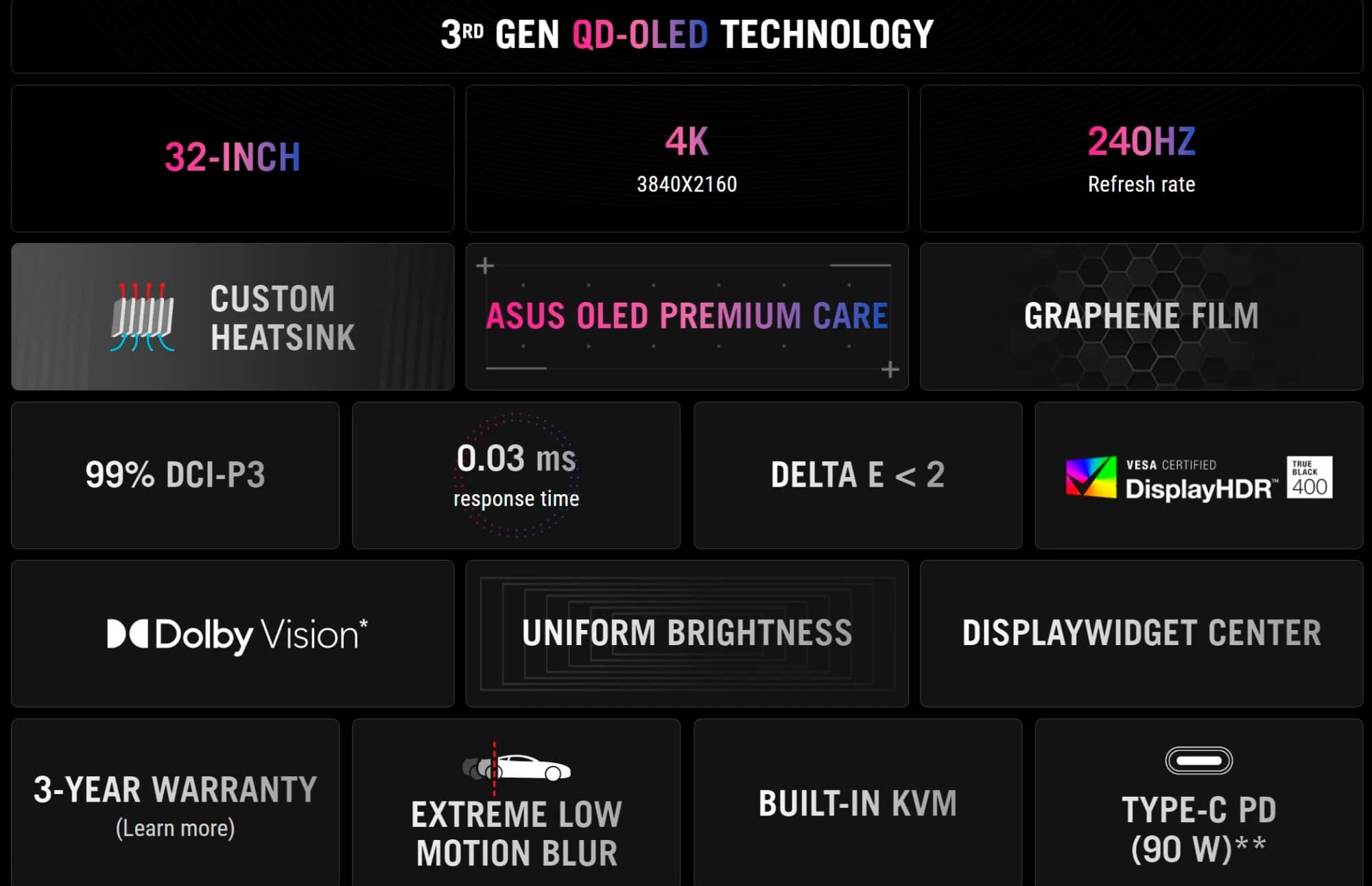
Task: Click the USB Type-C connector icon
Action: (x=1198, y=760)
